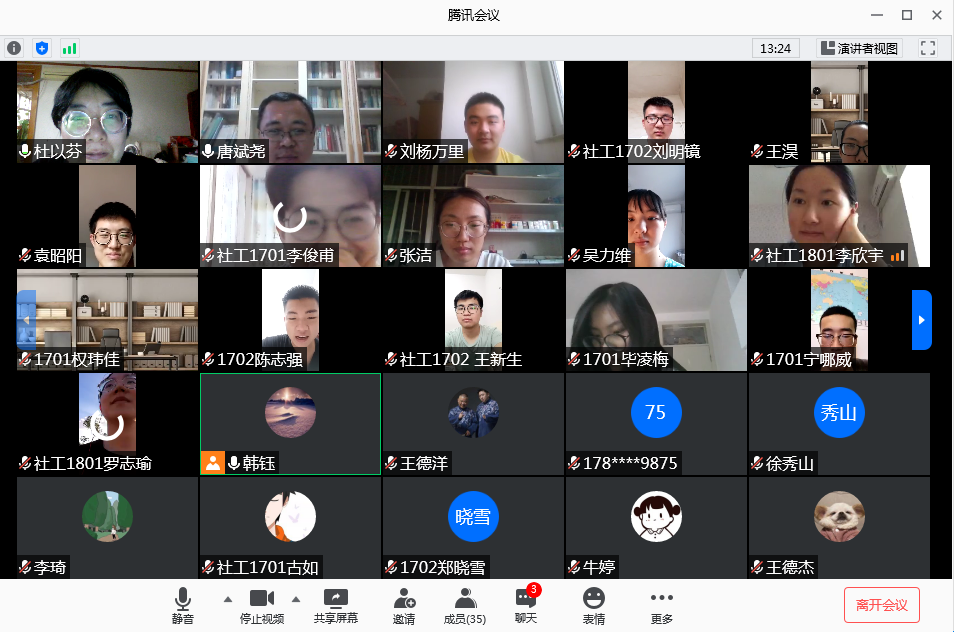Click the red 离开会议 leave button
Viewport: 954px width, 632px height.
(x=881, y=605)
